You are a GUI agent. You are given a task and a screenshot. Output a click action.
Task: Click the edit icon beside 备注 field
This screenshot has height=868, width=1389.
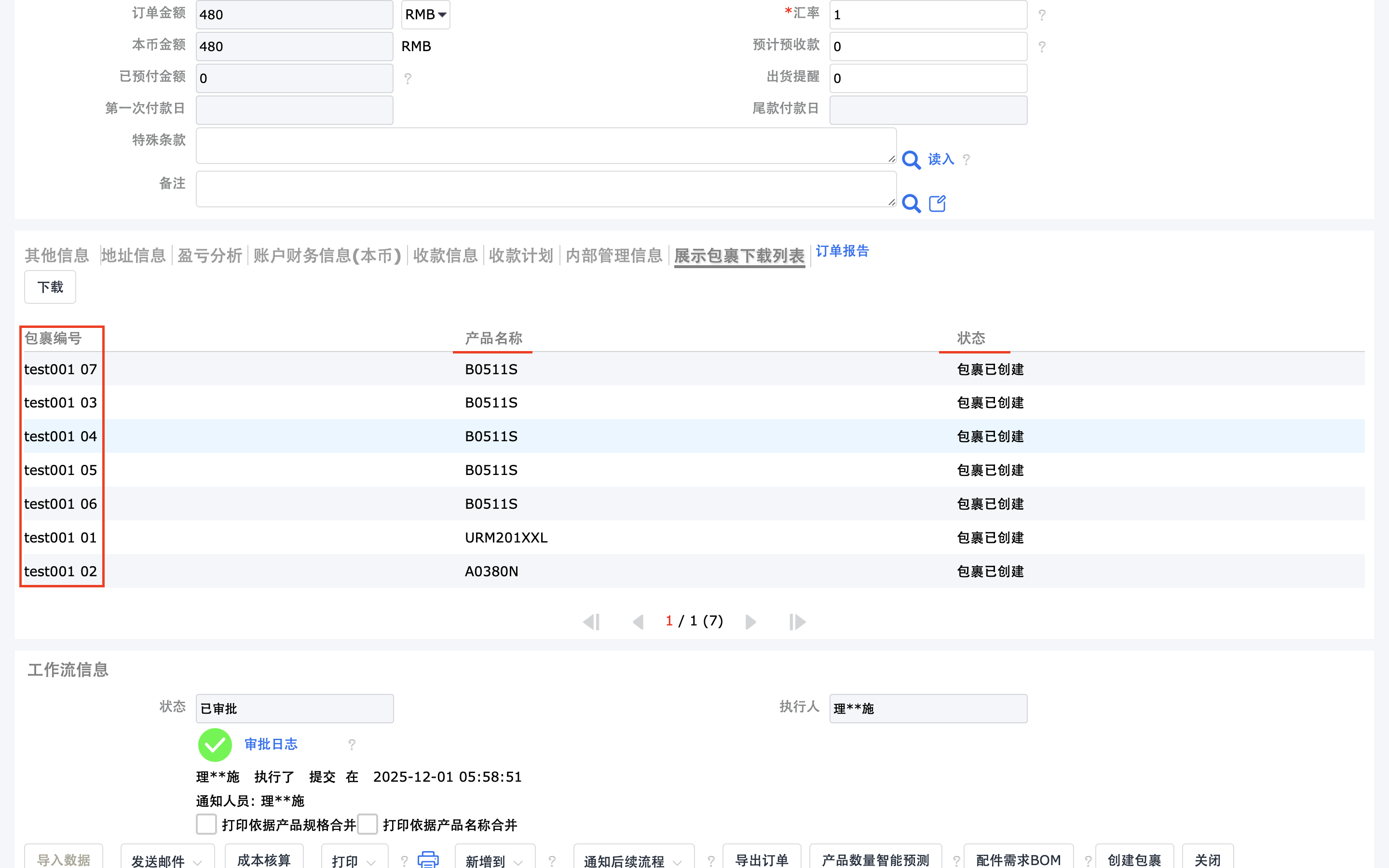(x=937, y=203)
